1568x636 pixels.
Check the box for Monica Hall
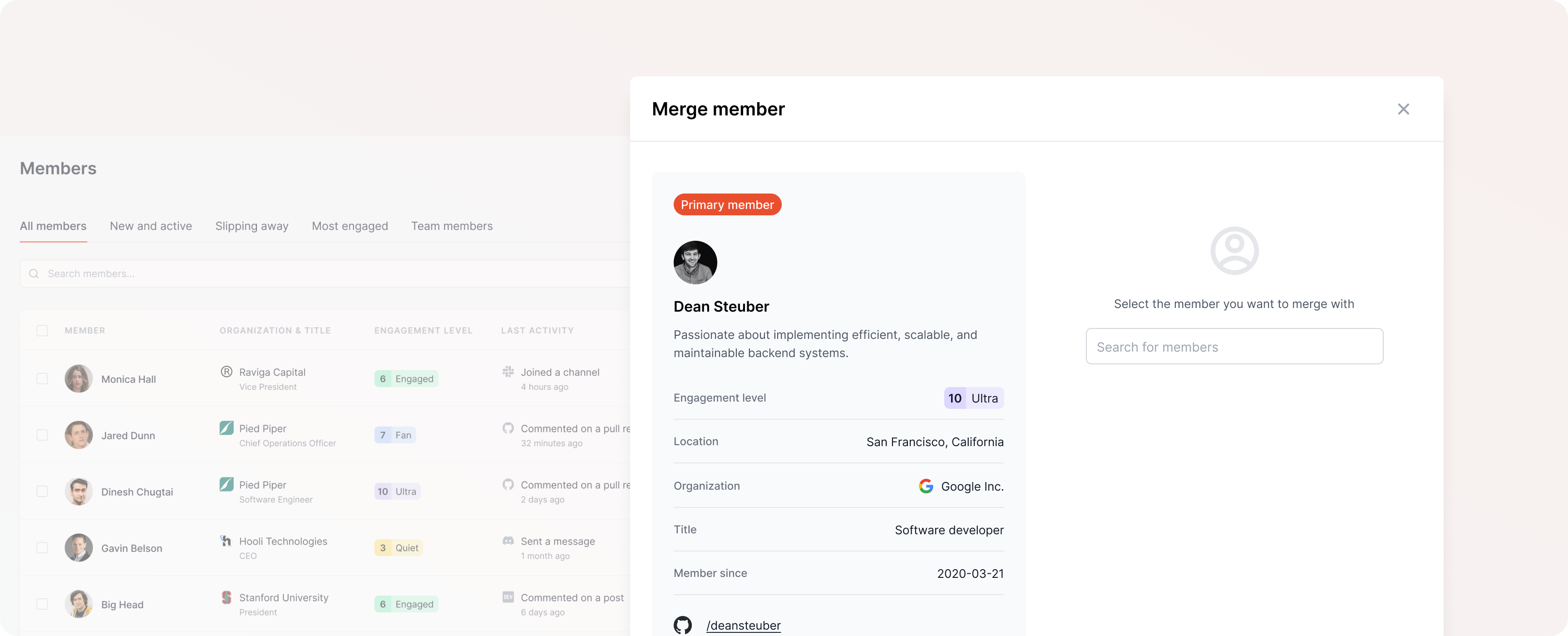click(x=42, y=379)
